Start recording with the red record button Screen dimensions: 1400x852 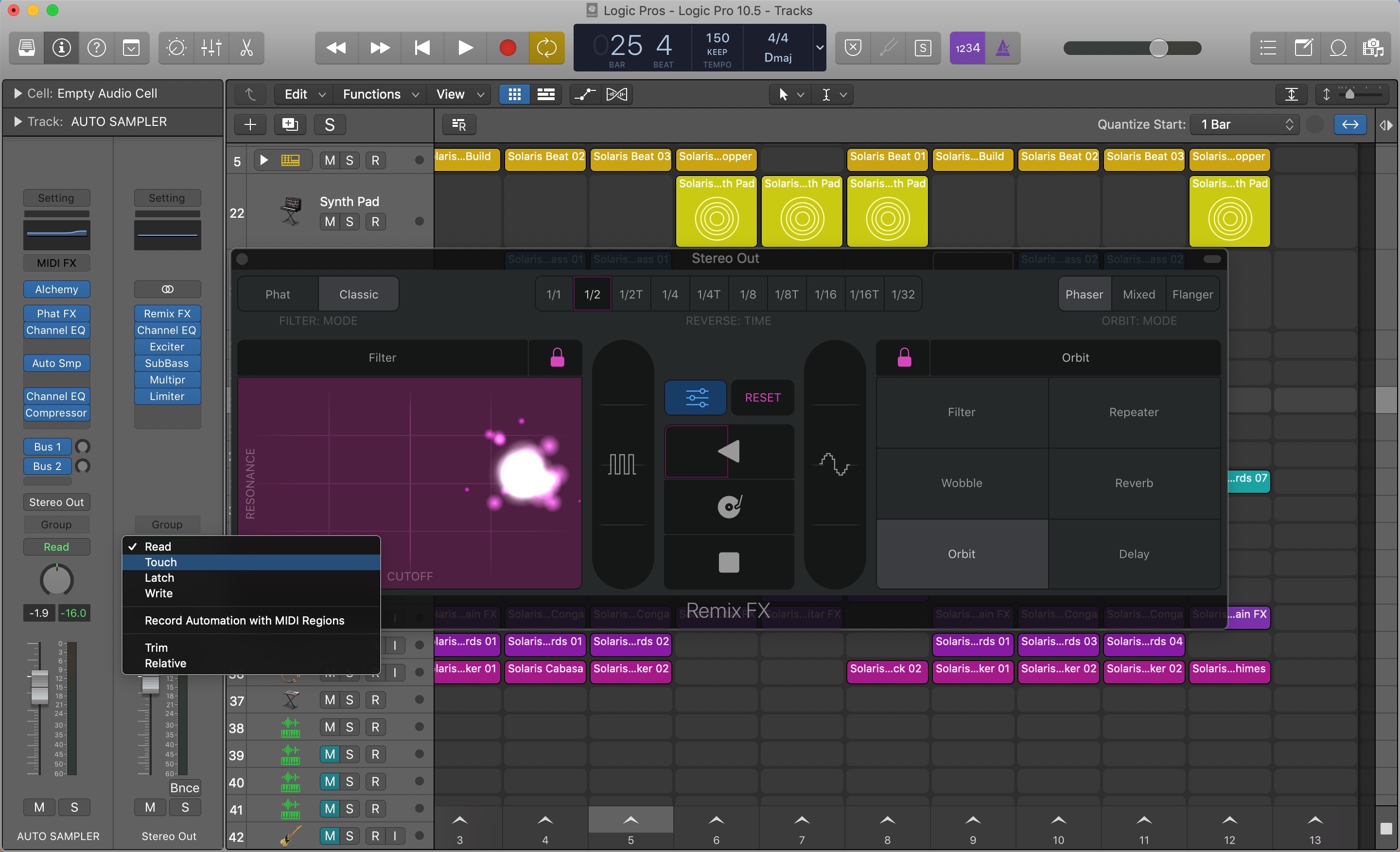coord(507,48)
